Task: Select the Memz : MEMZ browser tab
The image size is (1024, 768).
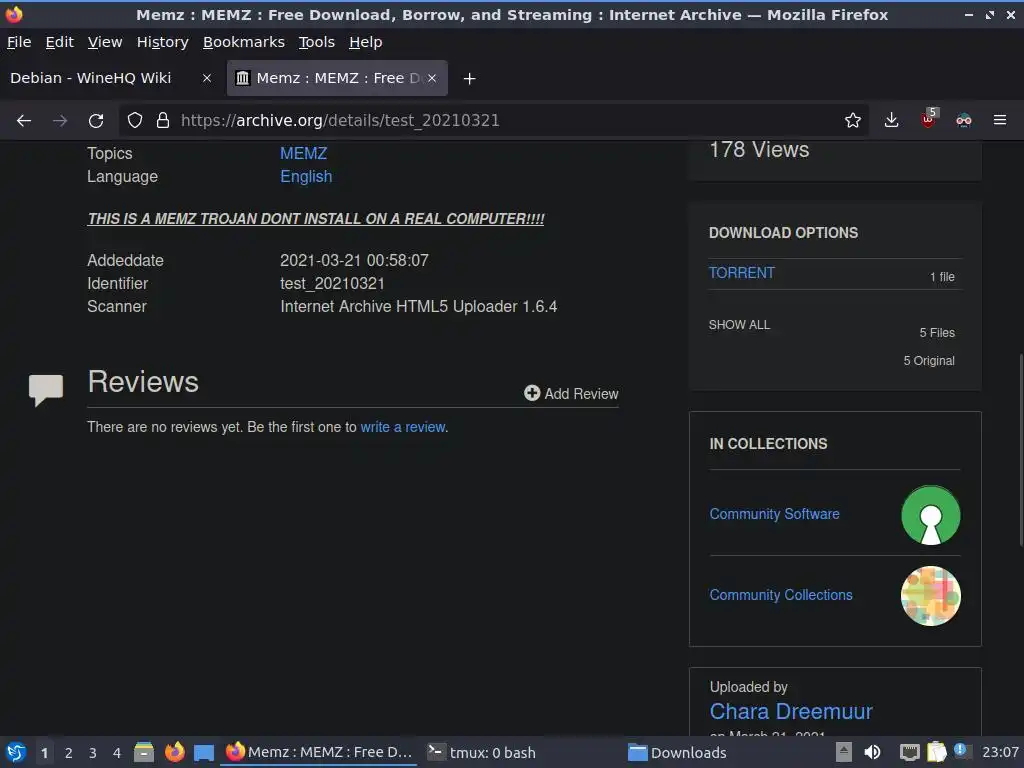Action: pyautogui.click(x=337, y=78)
